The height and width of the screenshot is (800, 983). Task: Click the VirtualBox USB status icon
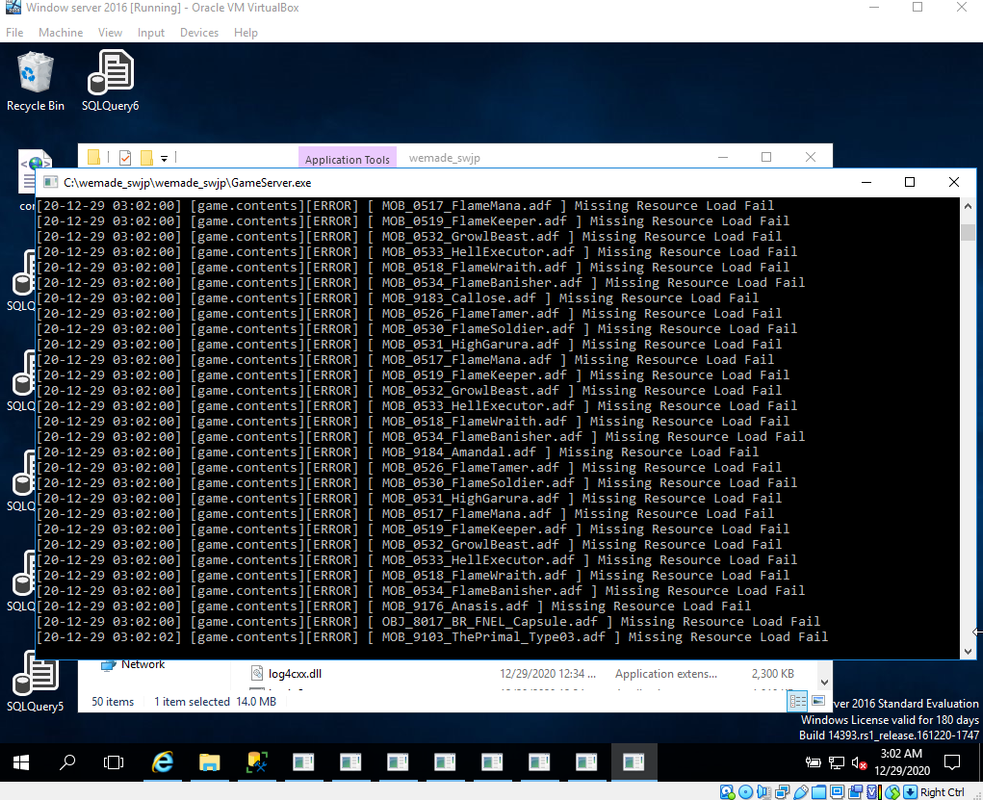pyautogui.click(x=801, y=792)
